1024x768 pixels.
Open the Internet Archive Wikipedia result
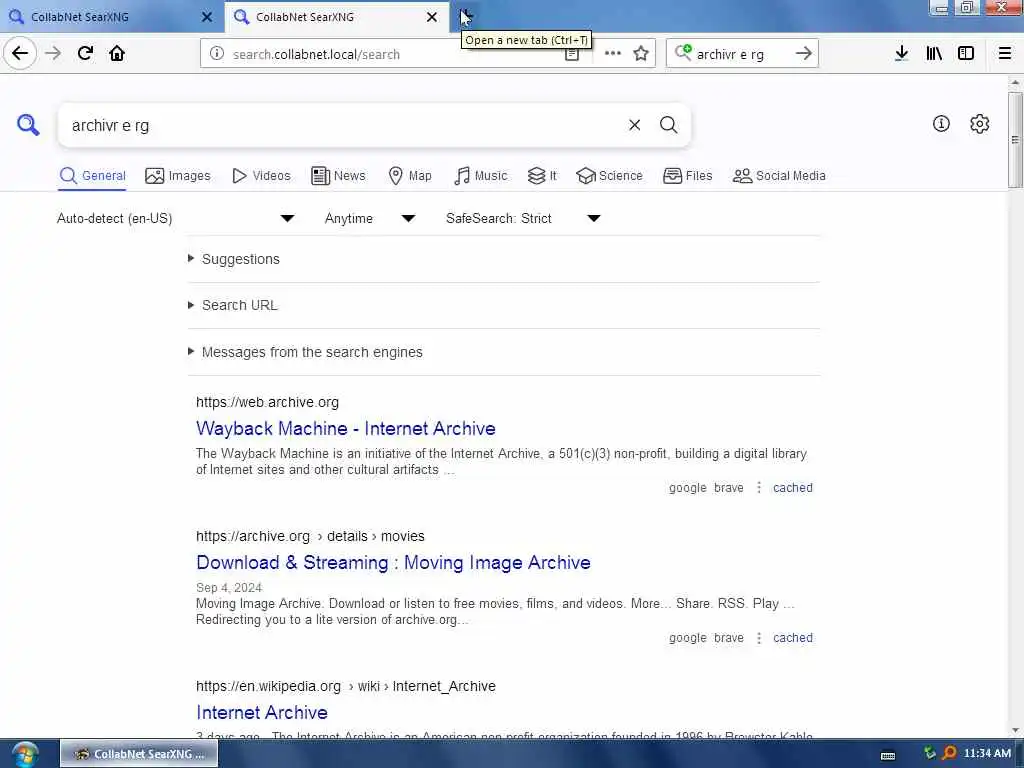262,712
